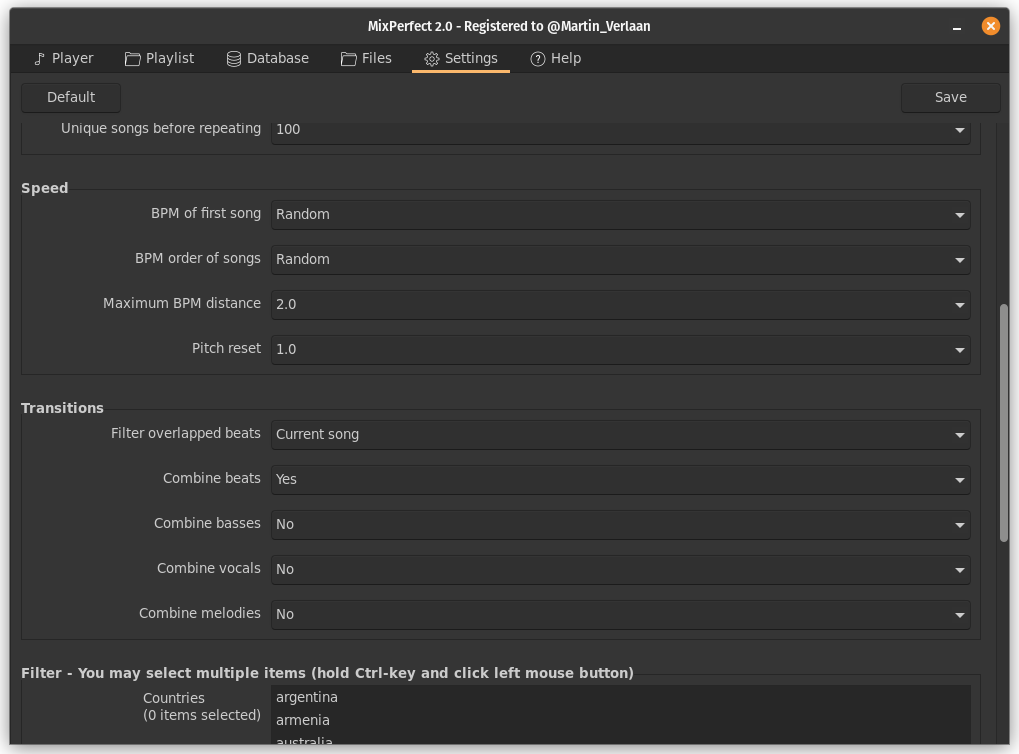The height and width of the screenshot is (754, 1019).
Task: Select armenia in the Countries list
Action: pyautogui.click(x=621, y=720)
